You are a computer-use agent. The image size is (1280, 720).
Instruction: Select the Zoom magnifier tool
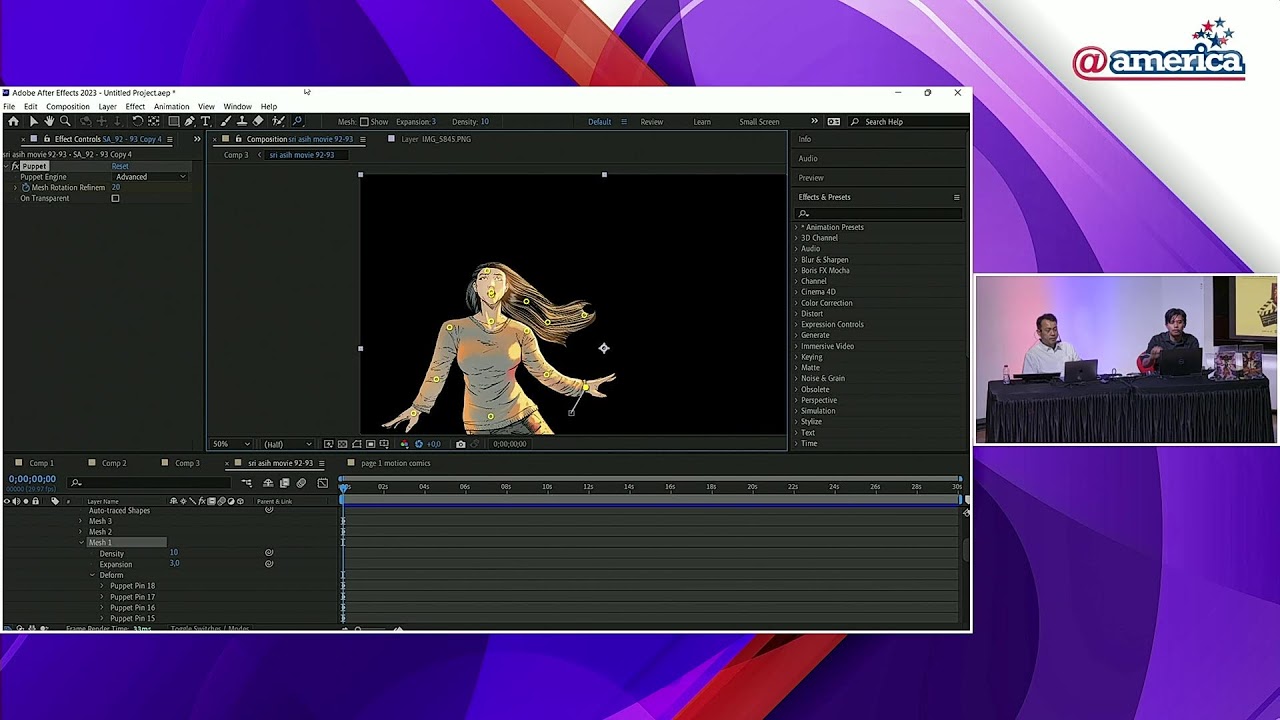point(65,121)
